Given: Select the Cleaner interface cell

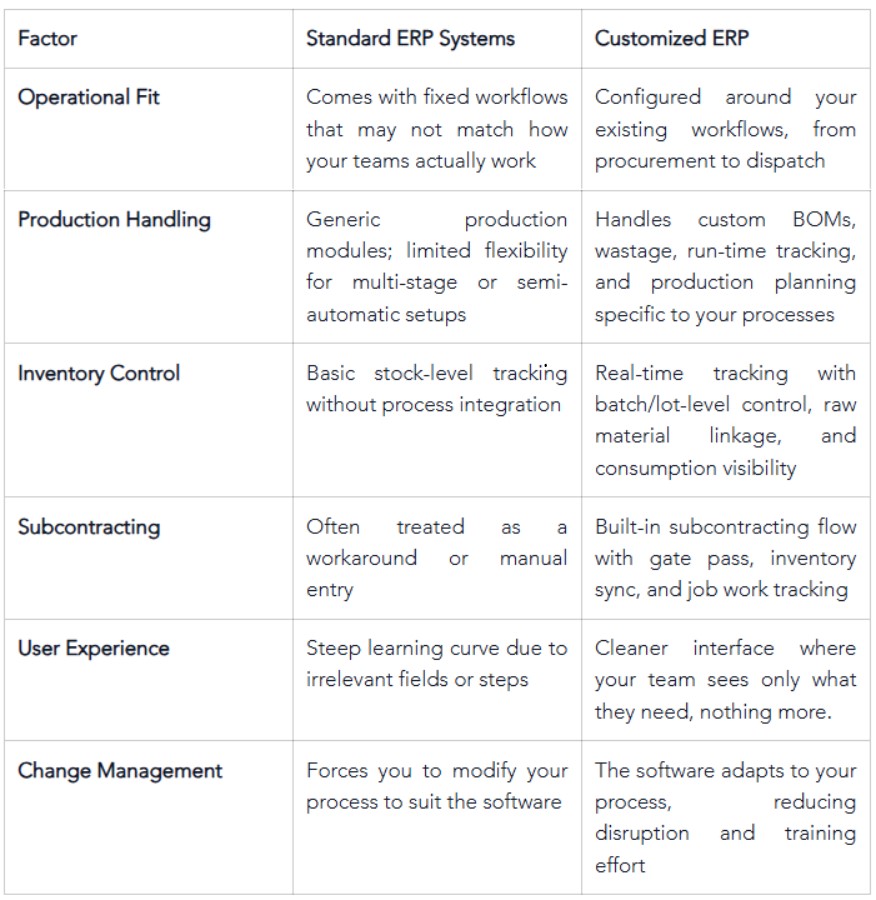Looking at the screenshot, I should (x=726, y=680).
